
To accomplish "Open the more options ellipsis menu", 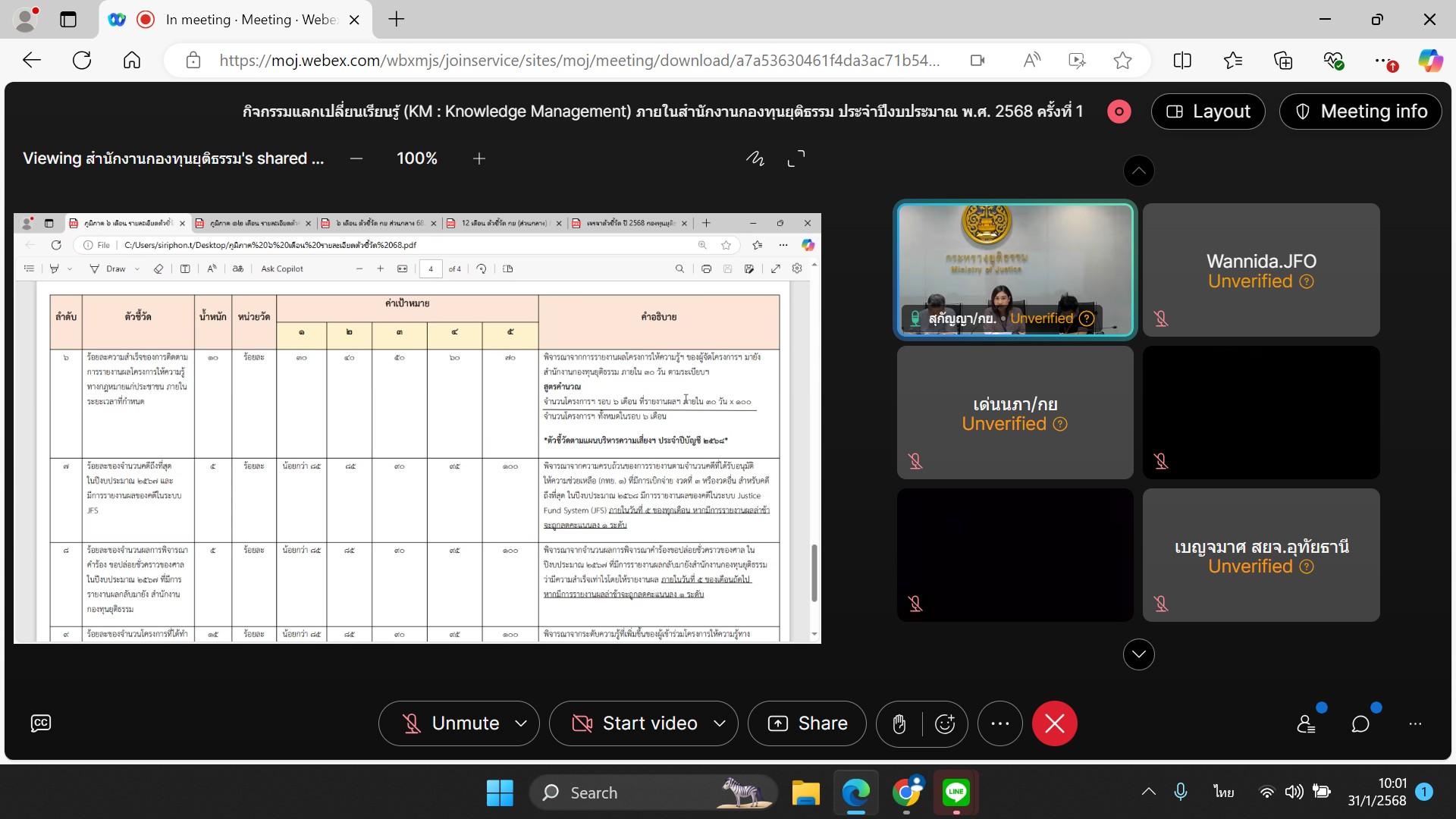I will pos(1000,723).
